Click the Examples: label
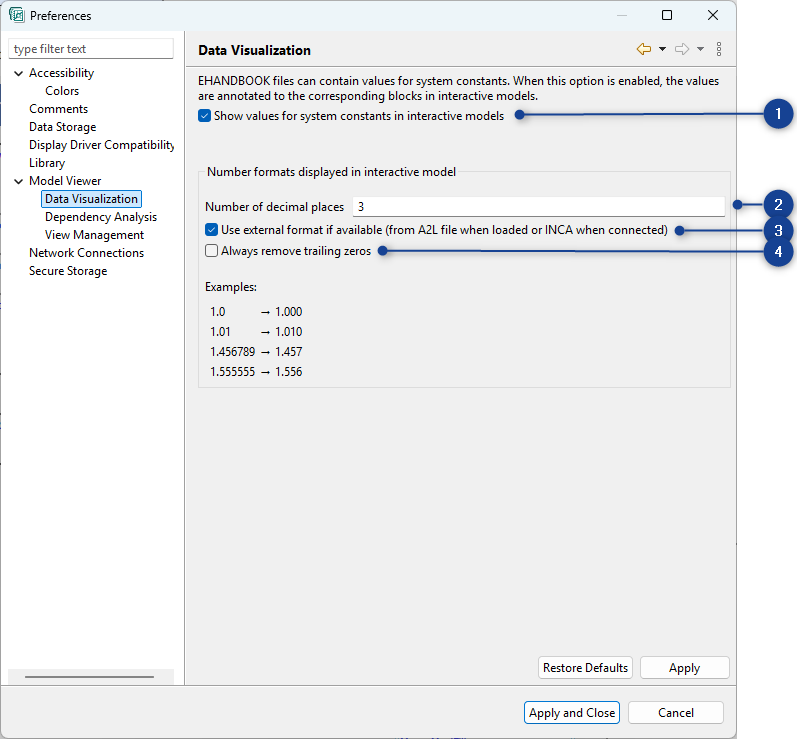This screenshot has height=739, width=797. click(231, 287)
